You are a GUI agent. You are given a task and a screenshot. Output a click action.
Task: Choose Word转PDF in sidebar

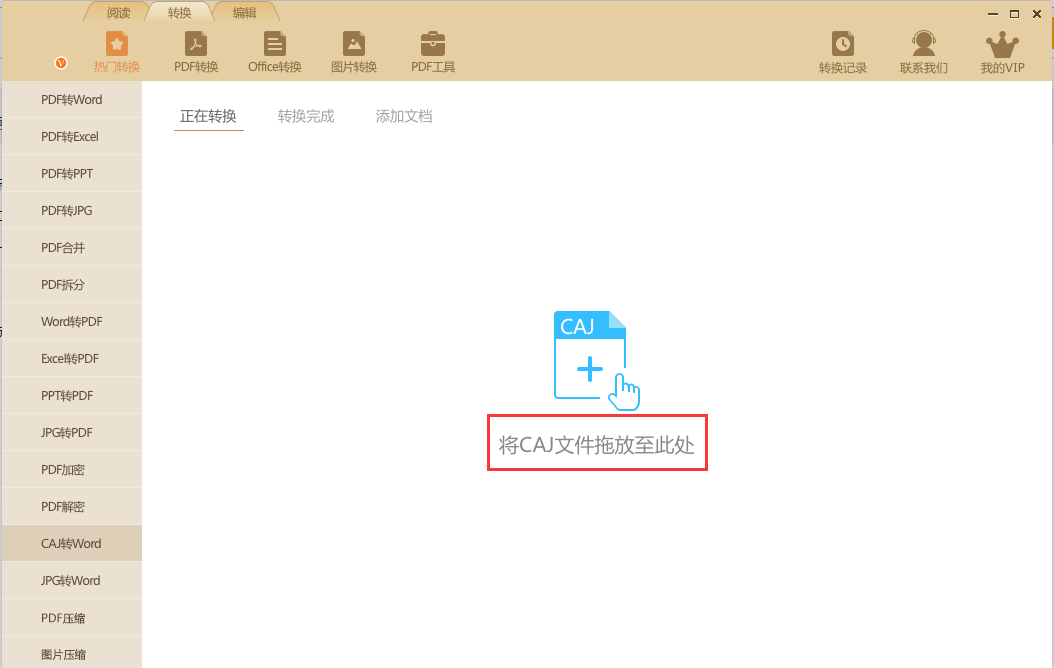pyautogui.click(x=72, y=321)
